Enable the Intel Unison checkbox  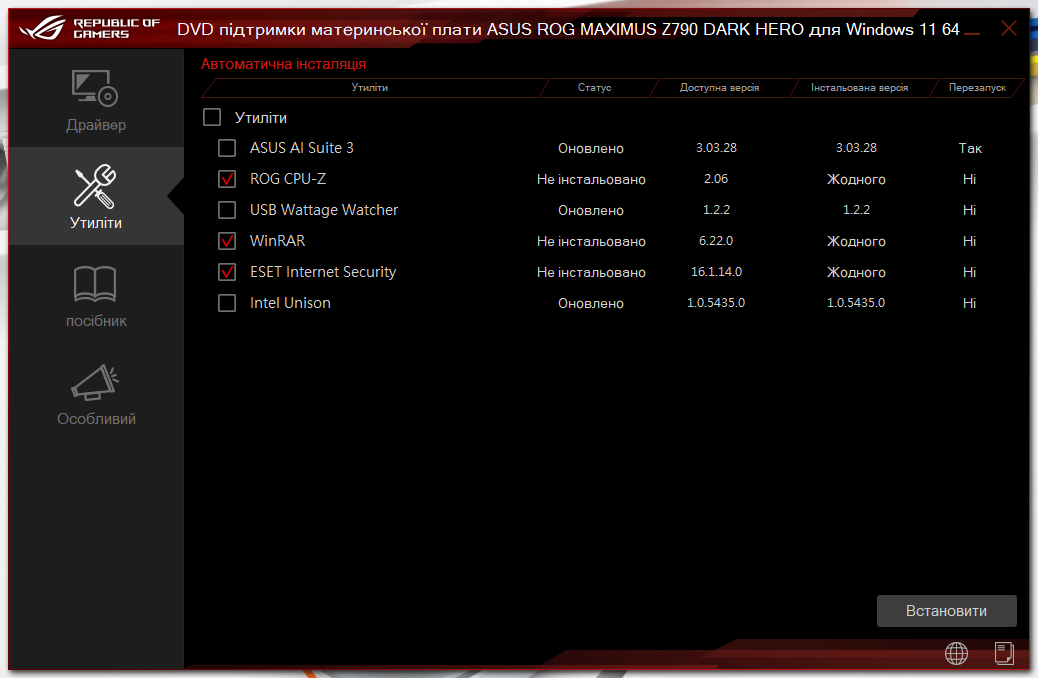[x=226, y=302]
